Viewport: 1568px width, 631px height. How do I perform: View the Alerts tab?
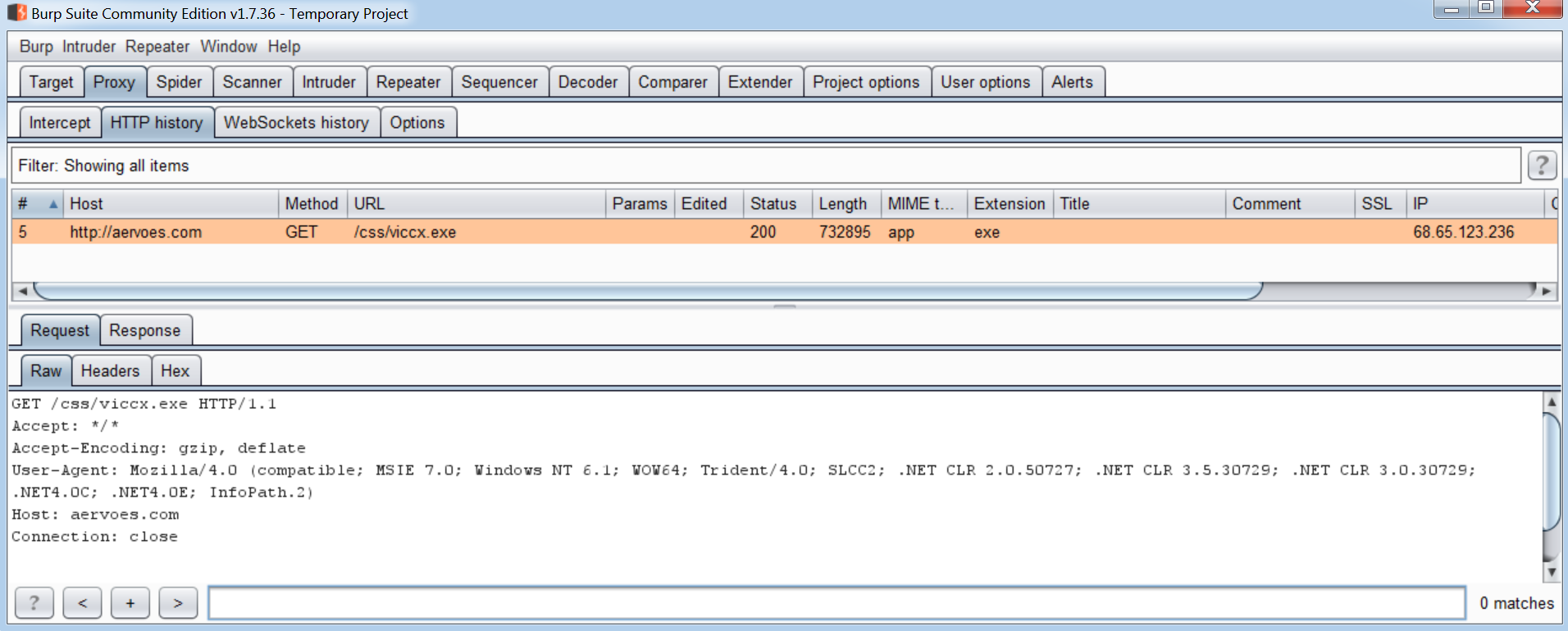click(1072, 82)
